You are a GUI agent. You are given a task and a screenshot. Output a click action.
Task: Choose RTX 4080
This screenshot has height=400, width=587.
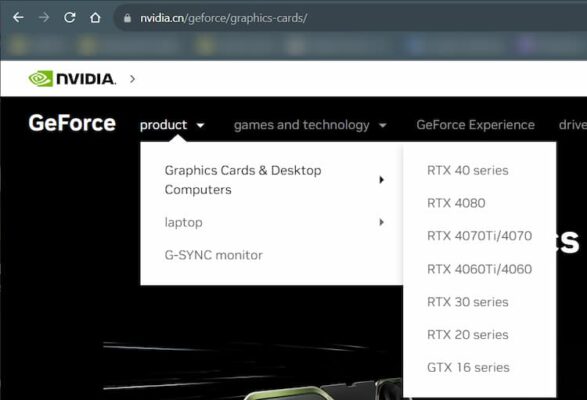[456, 203]
